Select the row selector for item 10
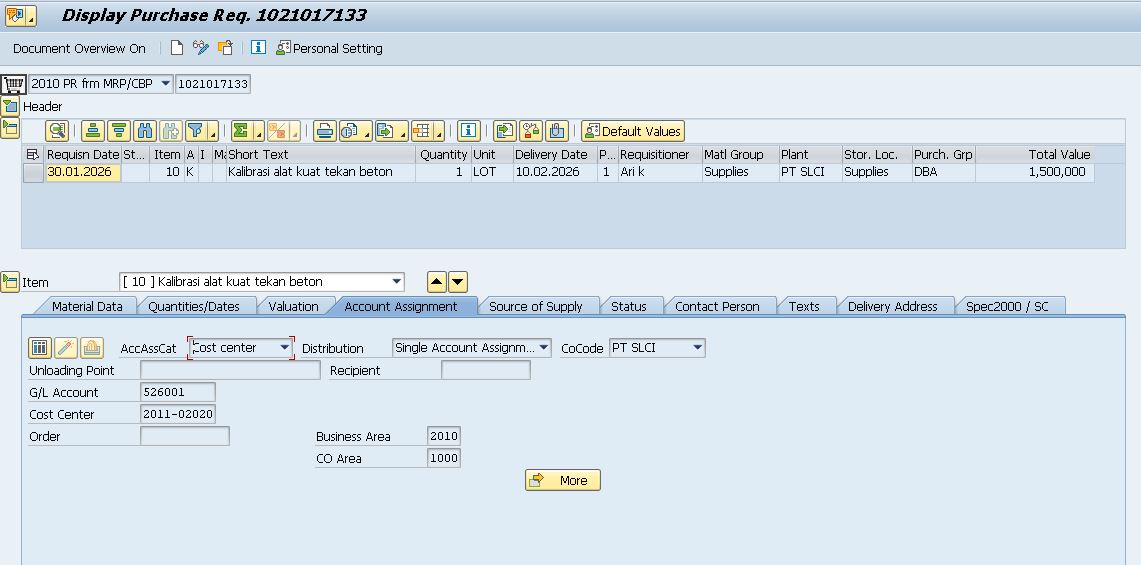 tap(33, 172)
